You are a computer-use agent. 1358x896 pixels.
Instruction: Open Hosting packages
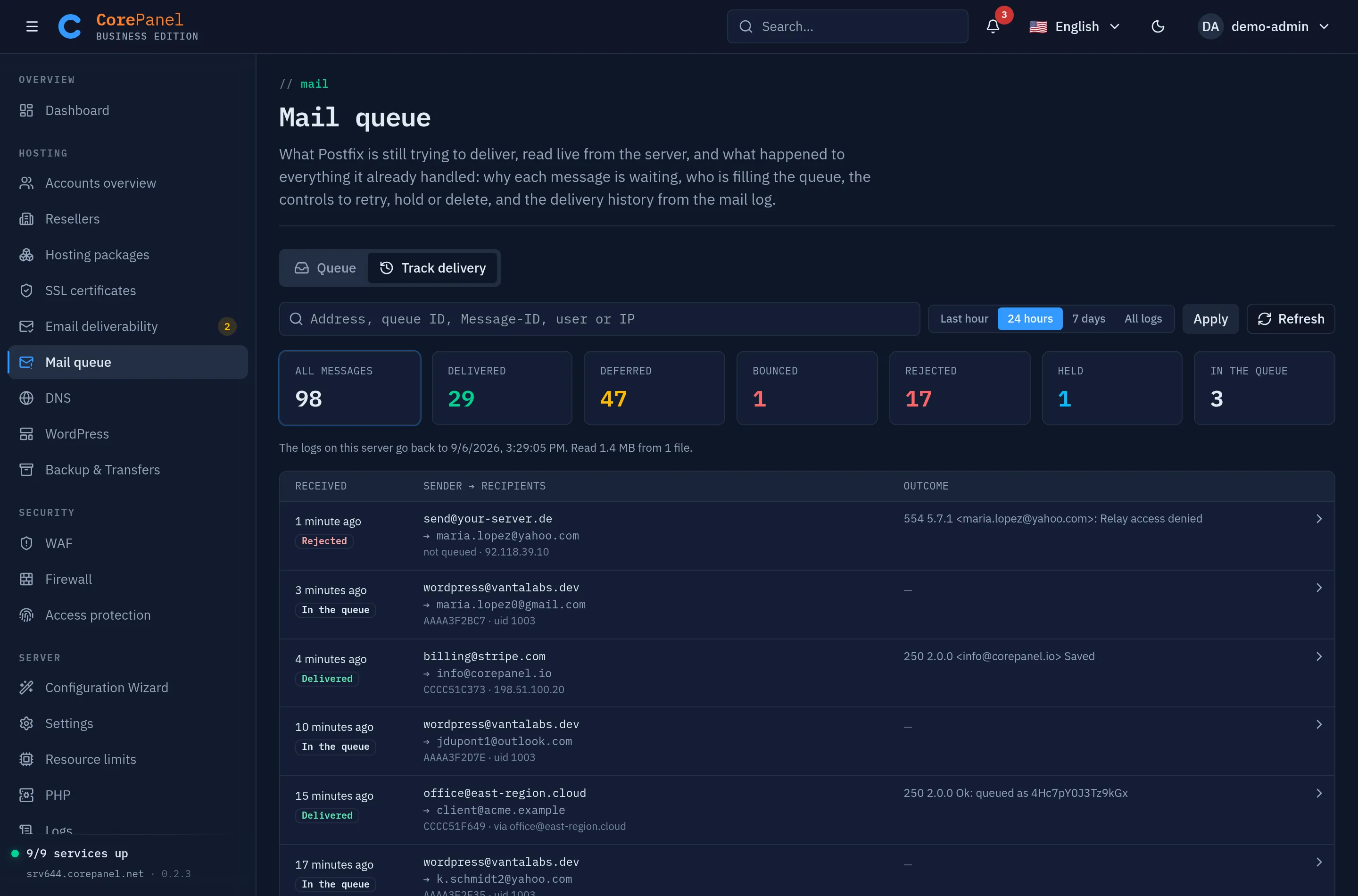pyautogui.click(x=128, y=255)
